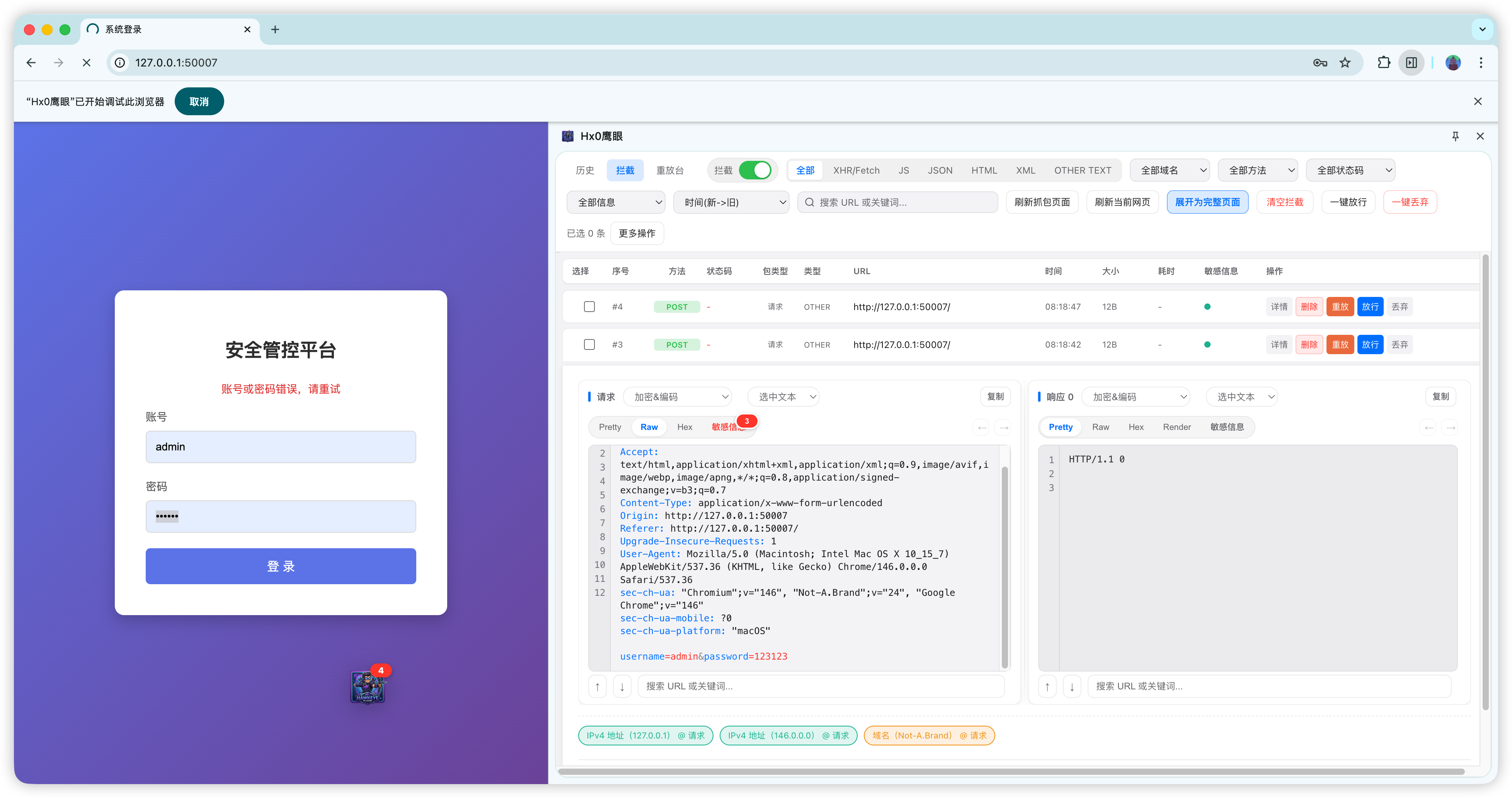Click the up arrow in response search

pyautogui.click(x=1047, y=686)
